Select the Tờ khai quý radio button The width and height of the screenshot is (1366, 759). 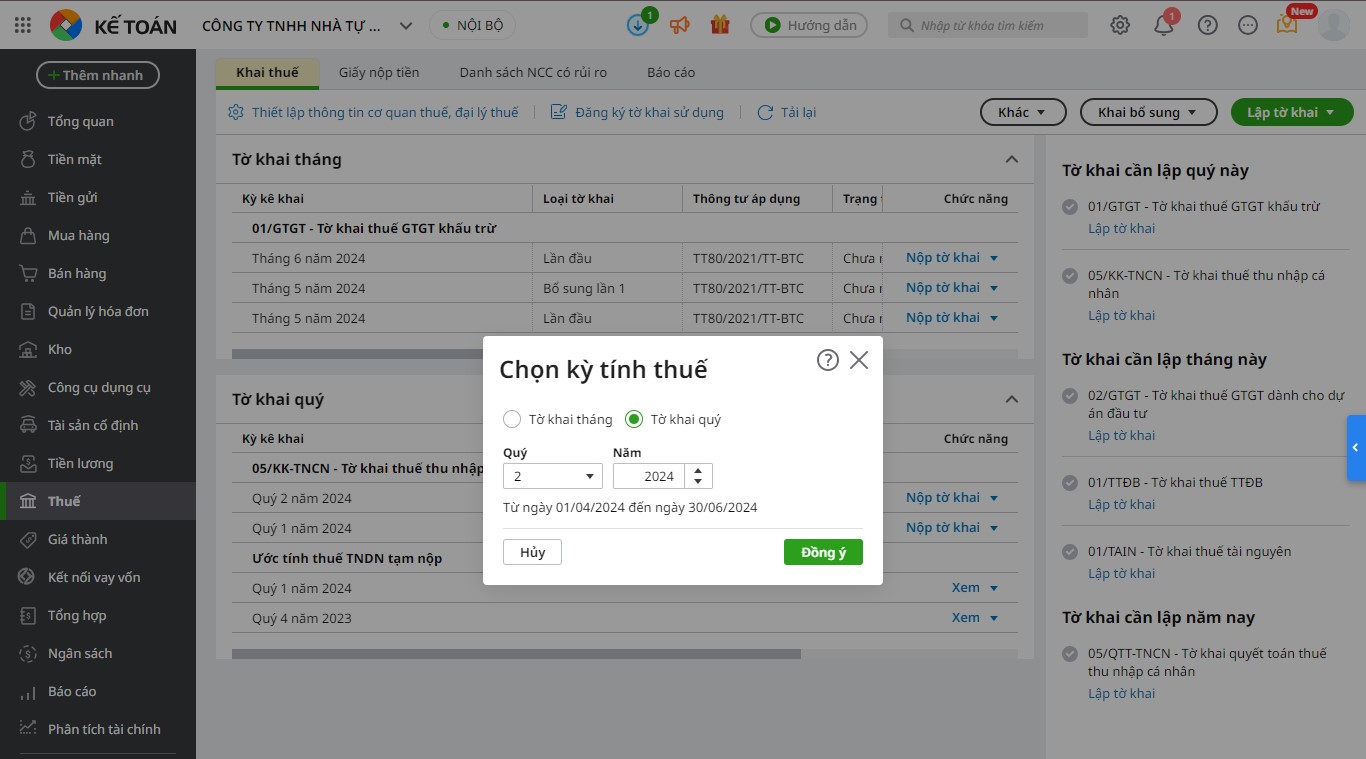click(x=634, y=419)
